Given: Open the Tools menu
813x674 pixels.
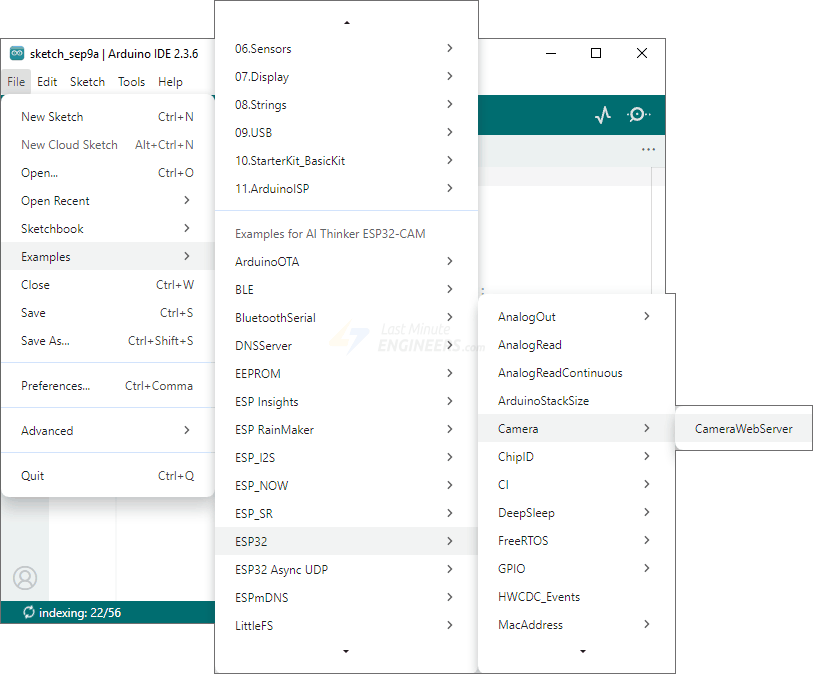Looking at the screenshot, I should pyautogui.click(x=131, y=82).
